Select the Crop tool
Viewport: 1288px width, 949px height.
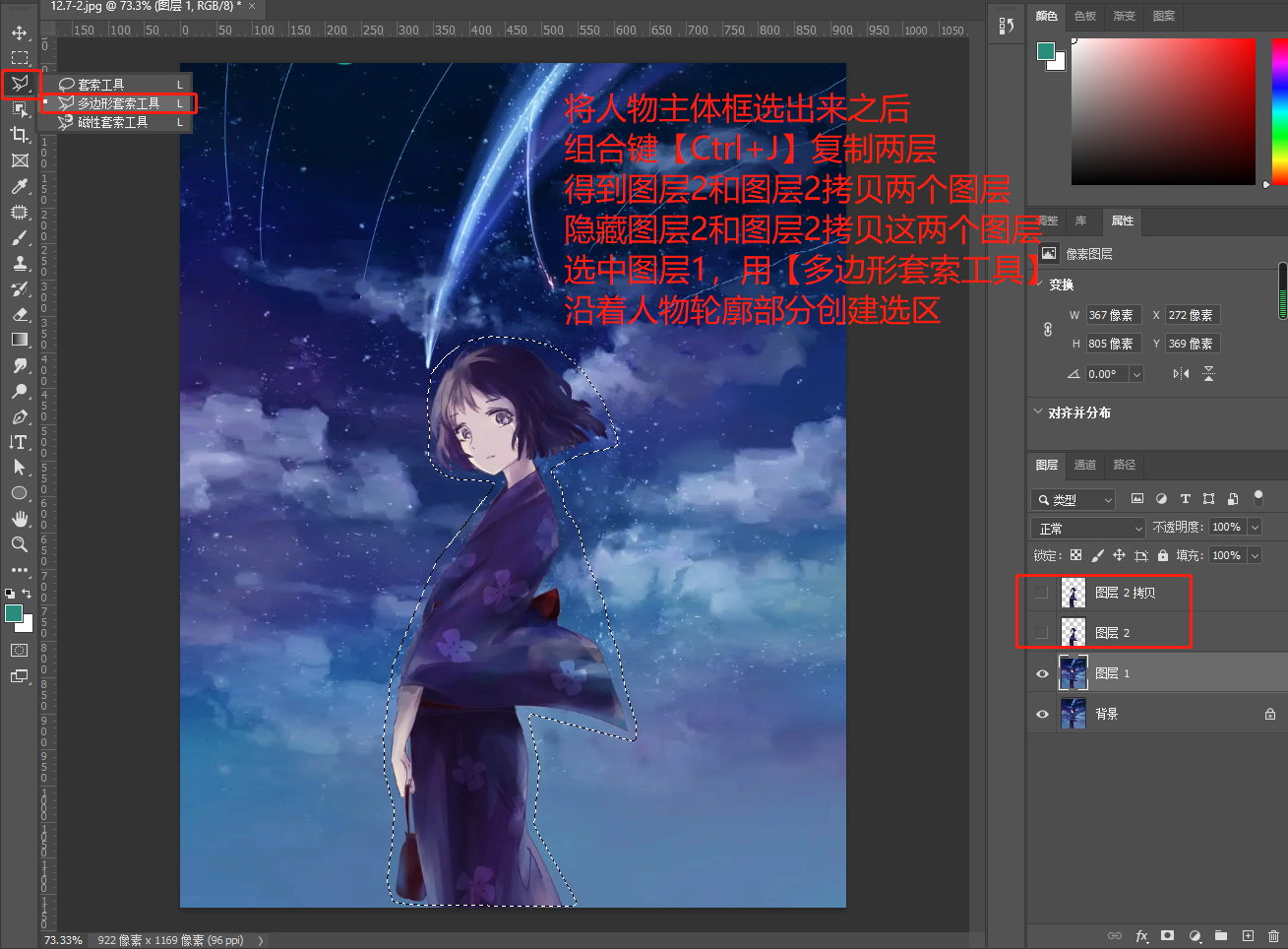click(x=19, y=135)
